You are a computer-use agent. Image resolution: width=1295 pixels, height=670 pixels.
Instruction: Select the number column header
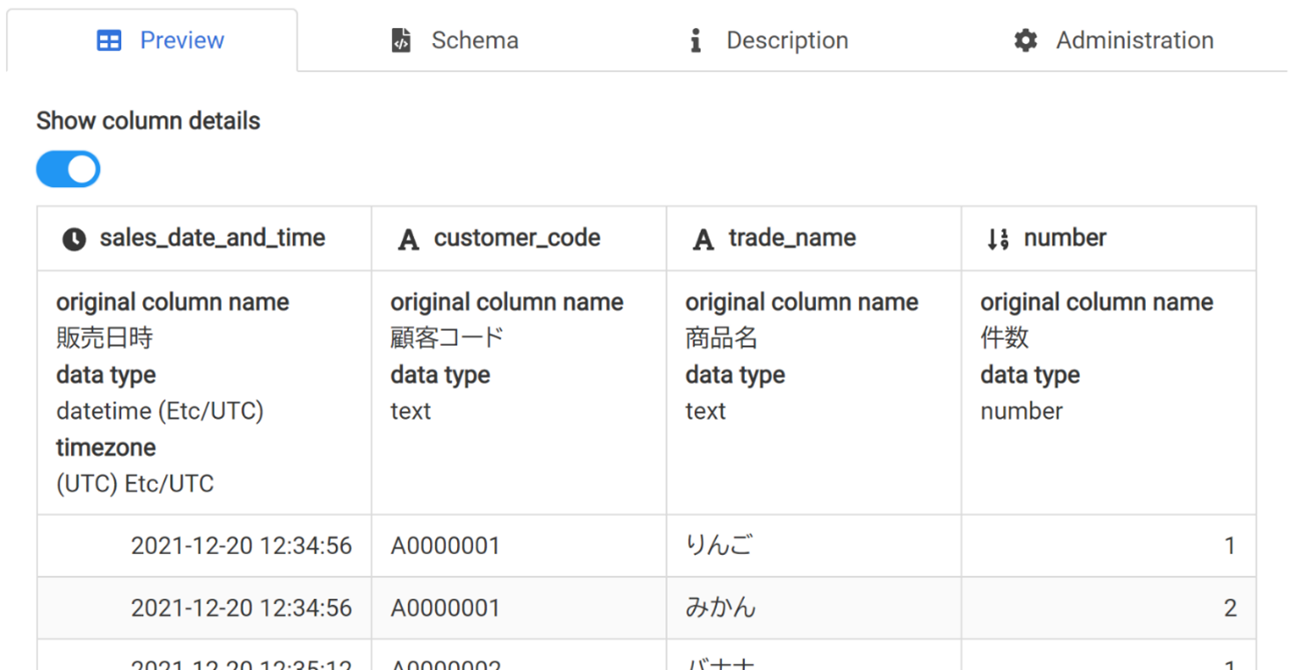coord(1065,238)
